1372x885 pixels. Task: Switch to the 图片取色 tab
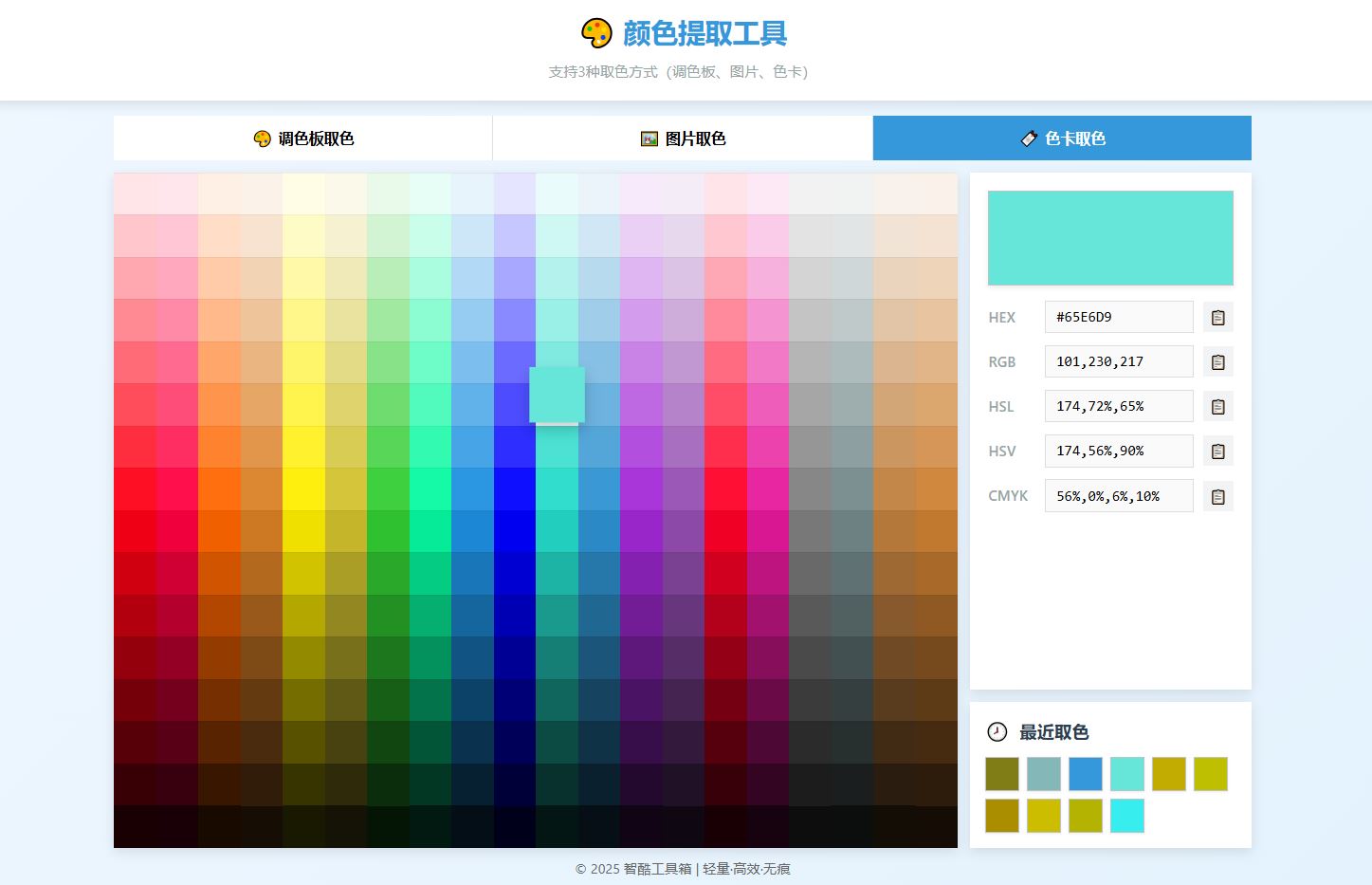[683, 138]
